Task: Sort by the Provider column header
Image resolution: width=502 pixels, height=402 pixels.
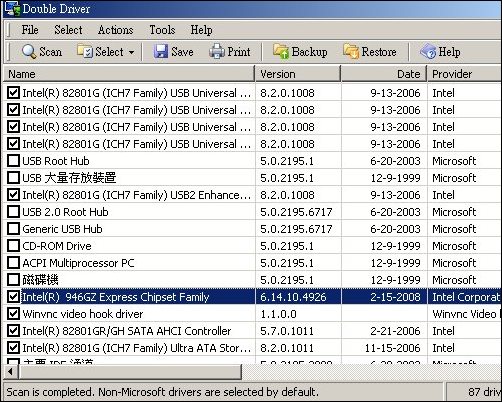Action: 465,74
